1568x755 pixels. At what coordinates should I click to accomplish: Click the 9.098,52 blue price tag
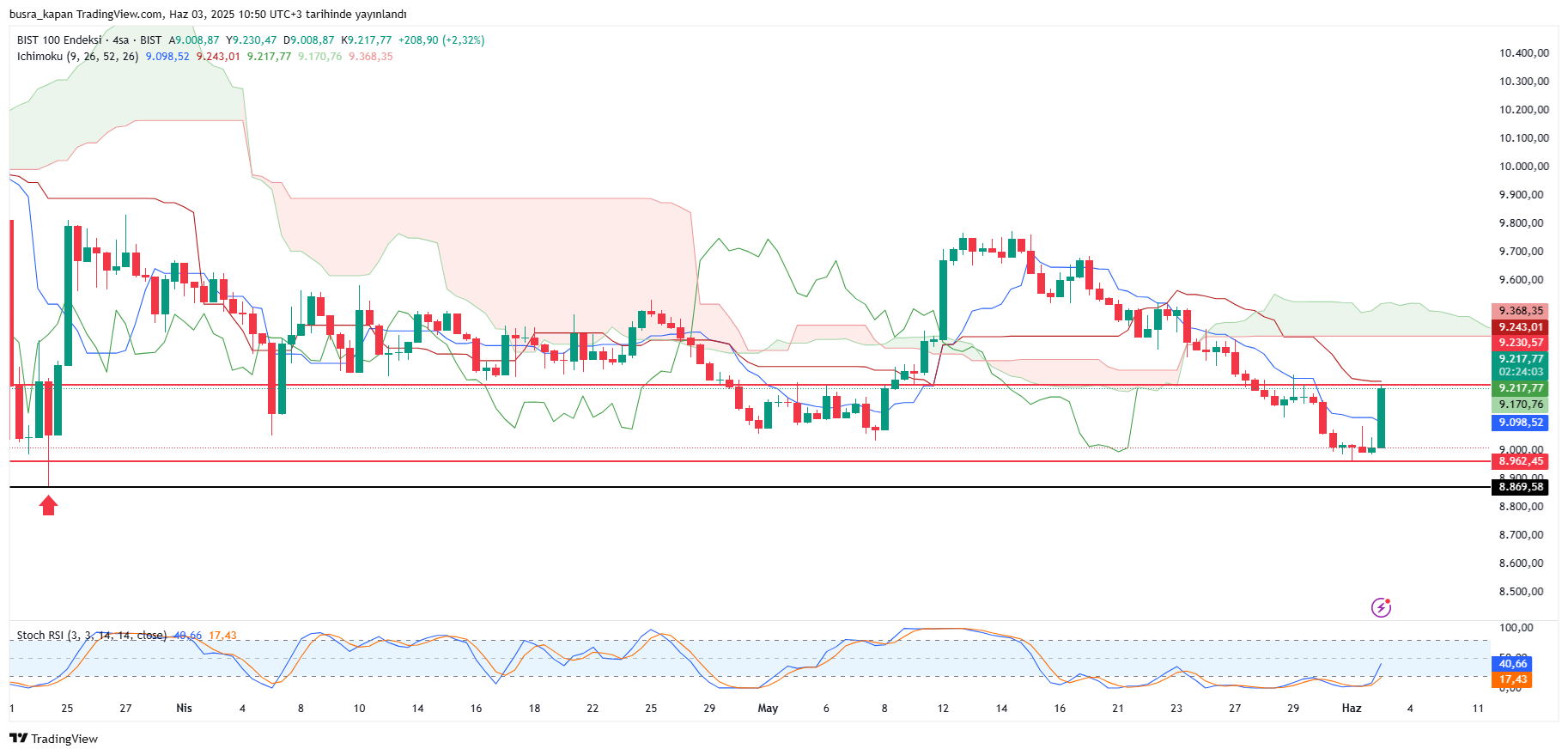tap(1521, 423)
